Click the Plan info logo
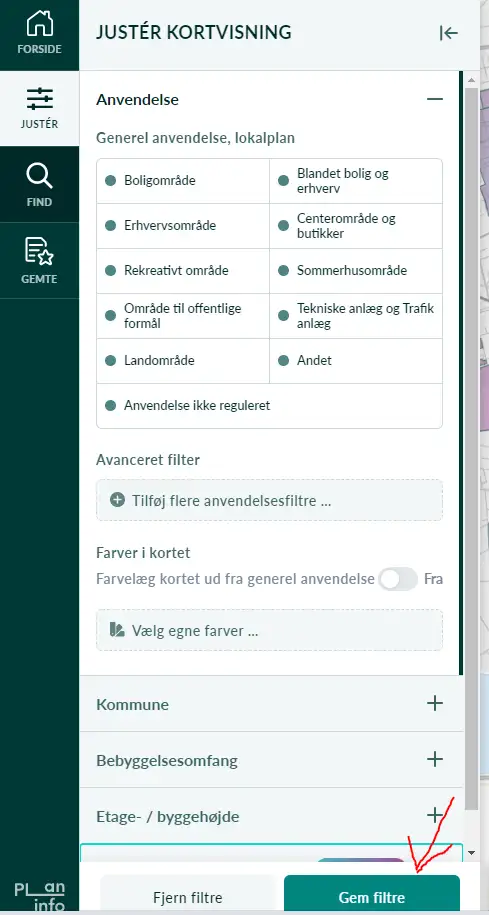Image resolution: width=489 pixels, height=915 pixels. click(x=39, y=895)
